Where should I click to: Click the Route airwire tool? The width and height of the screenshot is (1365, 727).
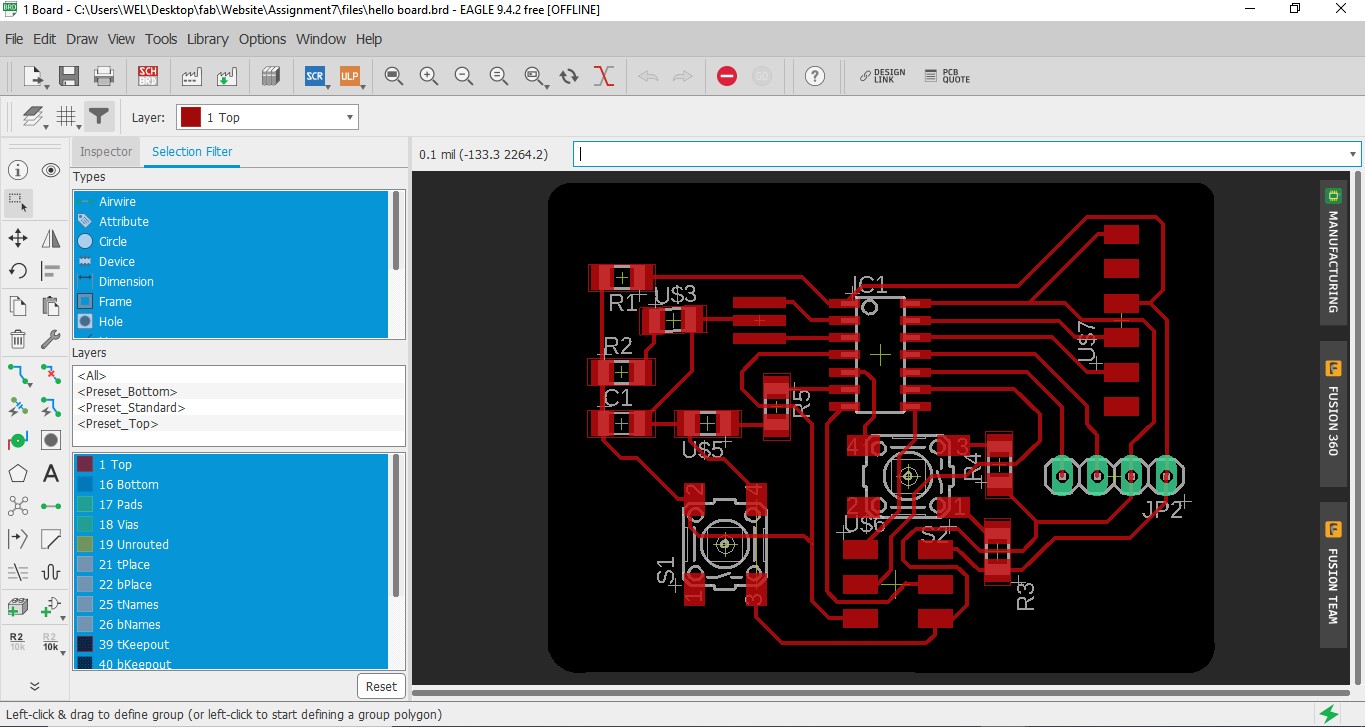(18, 374)
